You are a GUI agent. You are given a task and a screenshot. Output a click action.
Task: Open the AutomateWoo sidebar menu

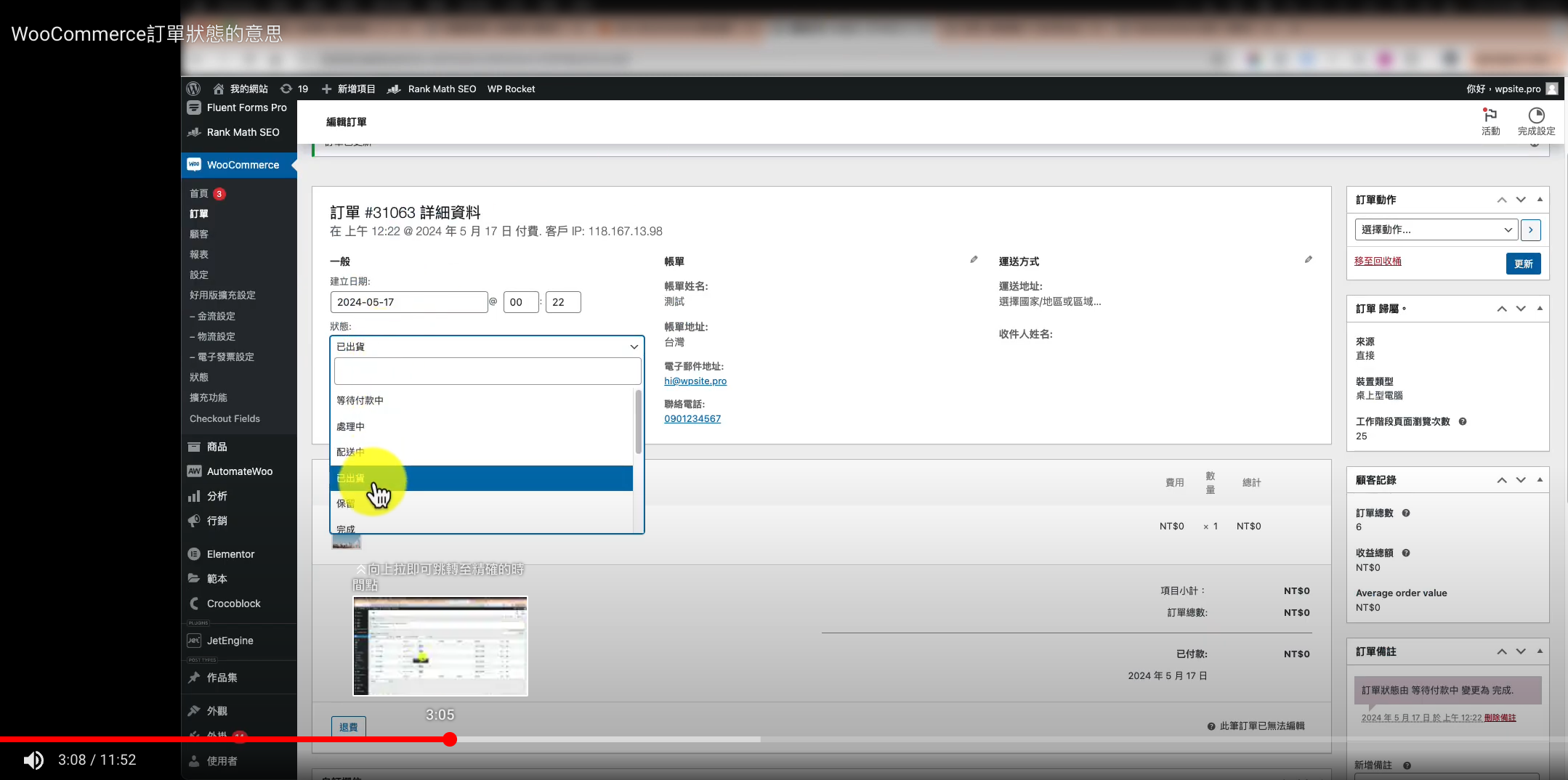(x=239, y=471)
